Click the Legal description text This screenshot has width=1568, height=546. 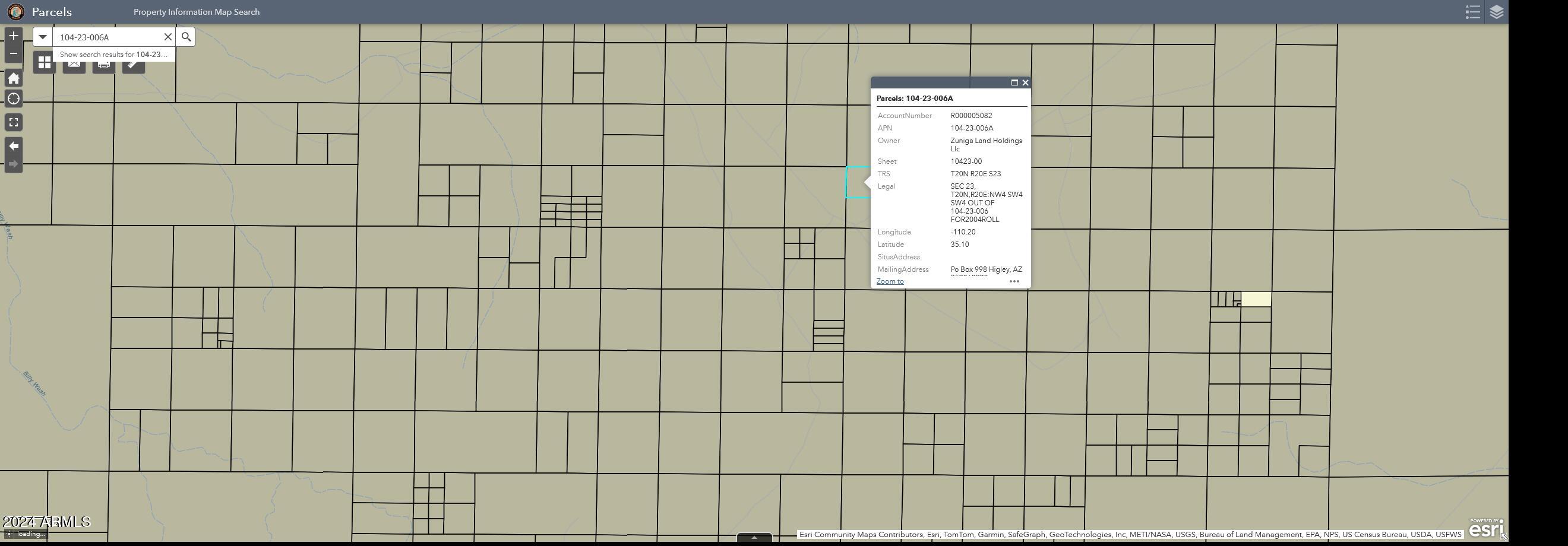986,203
